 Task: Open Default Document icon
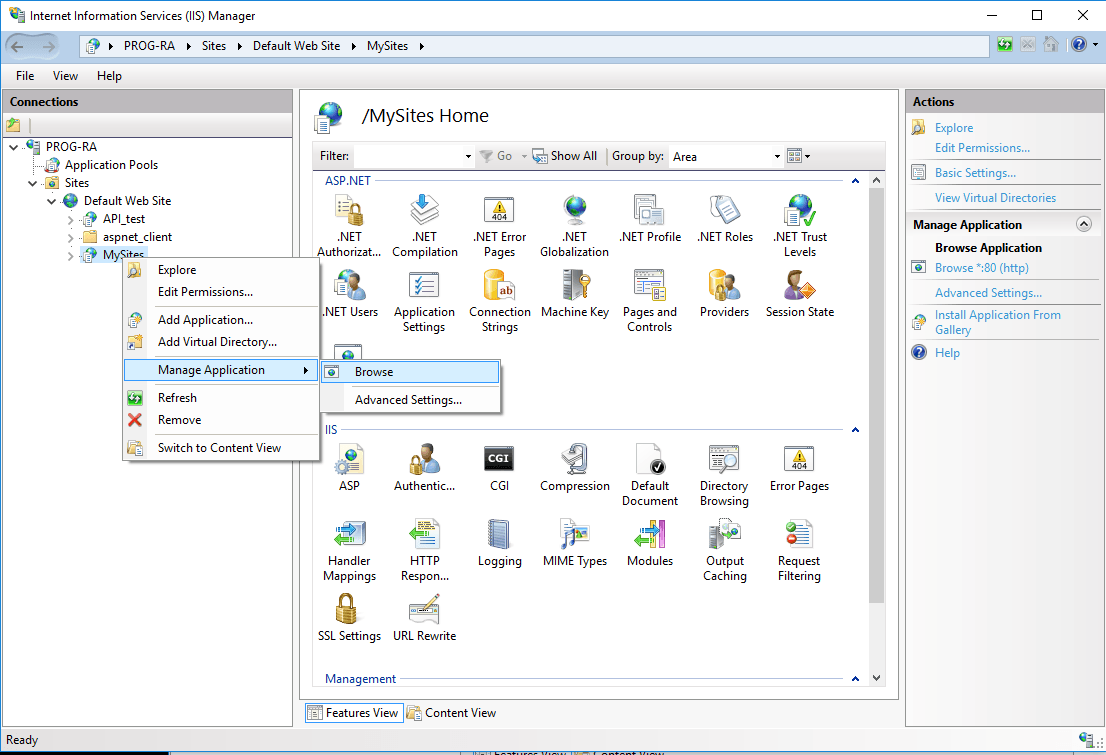pos(650,459)
